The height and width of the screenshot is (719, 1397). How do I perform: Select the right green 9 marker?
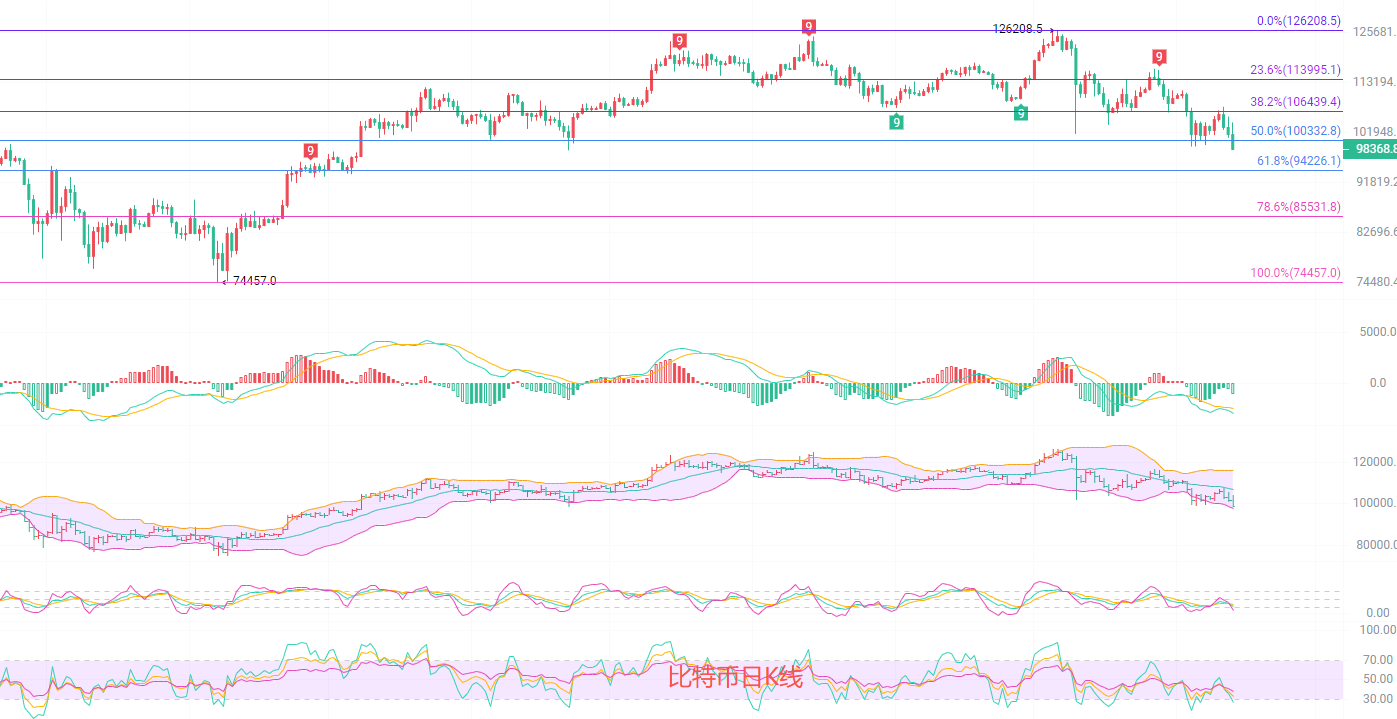pos(1020,113)
